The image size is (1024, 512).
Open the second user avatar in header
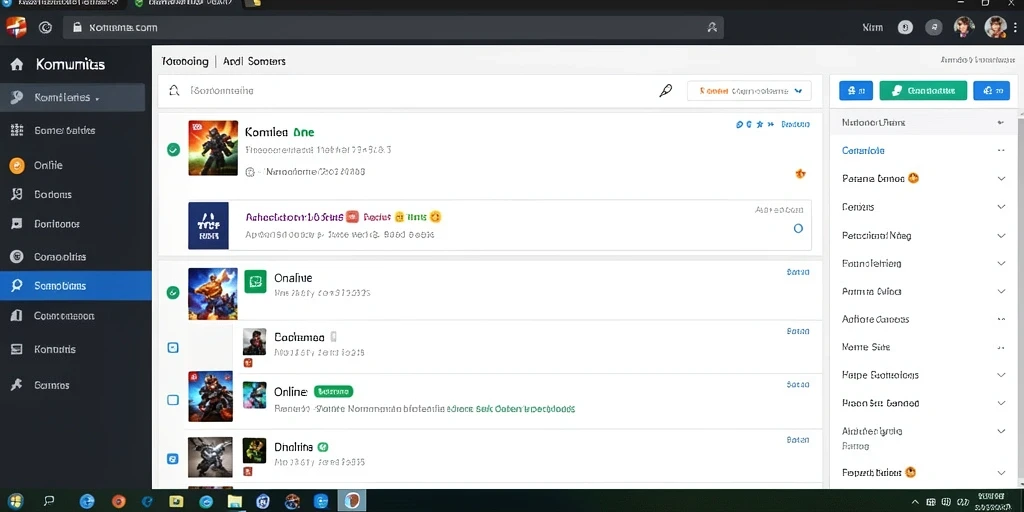995,27
